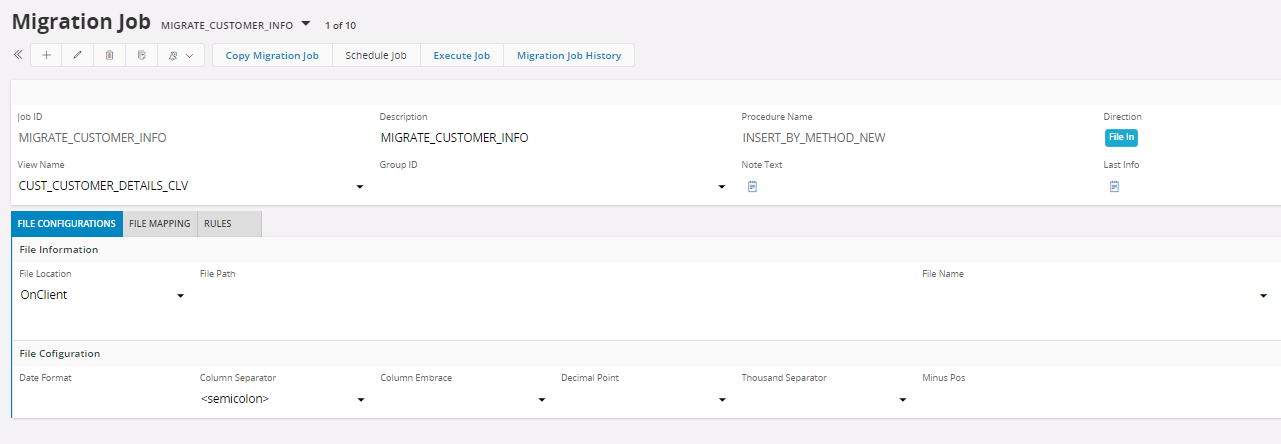Switch to the File Mapping tab
This screenshot has height=444, width=1281.
(x=160, y=224)
